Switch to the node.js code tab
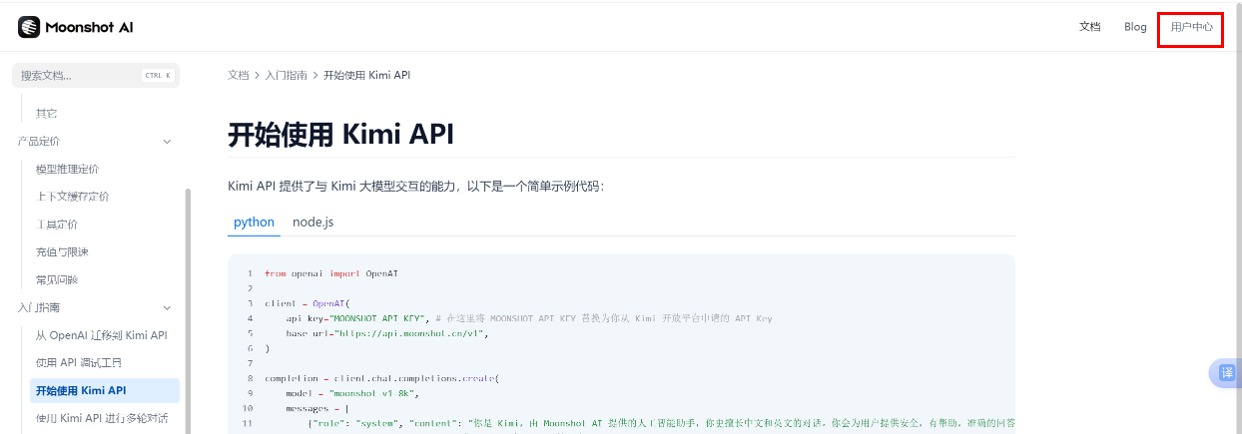Screen dimensions: 1242x434 tap(313, 222)
